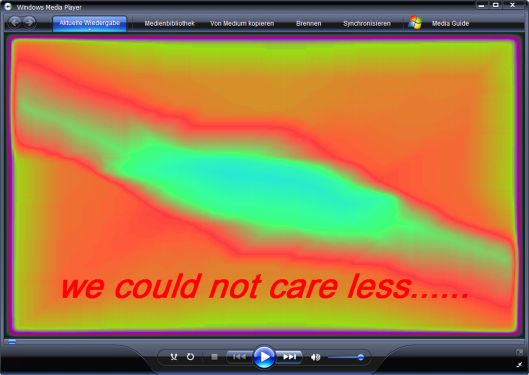Image resolution: width=529 pixels, height=375 pixels.
Task: Open the Von Medium kopieren tab
Action: (242, 23)
